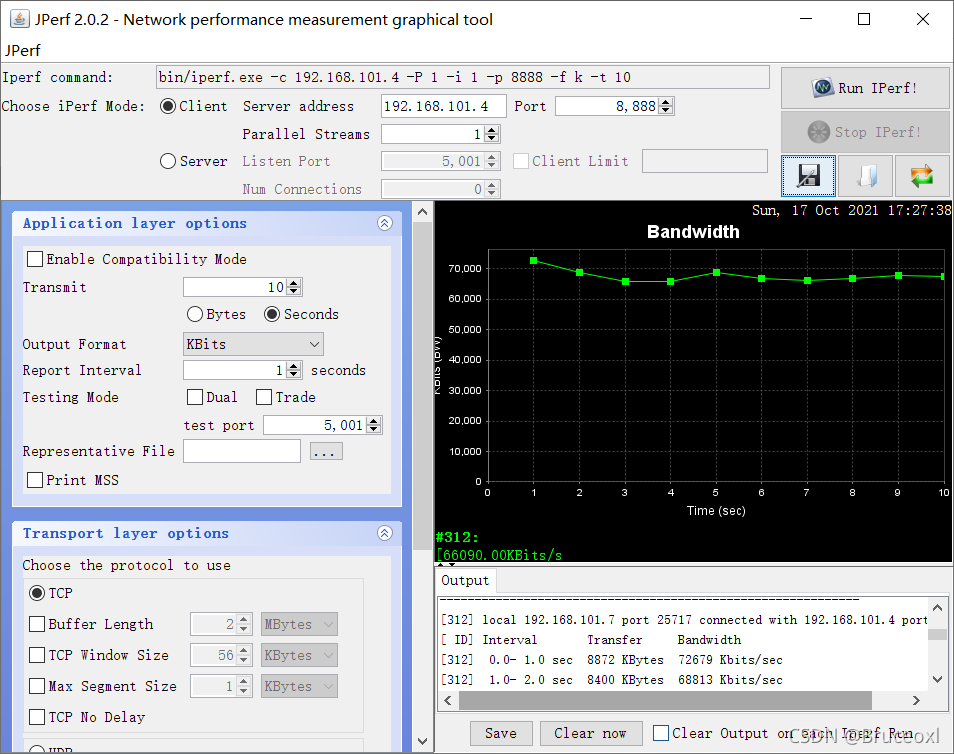Screen dimensions: 954x754
Task: Click the Transmit value input field
Action: pyautogui.click(x=235, y=287)
